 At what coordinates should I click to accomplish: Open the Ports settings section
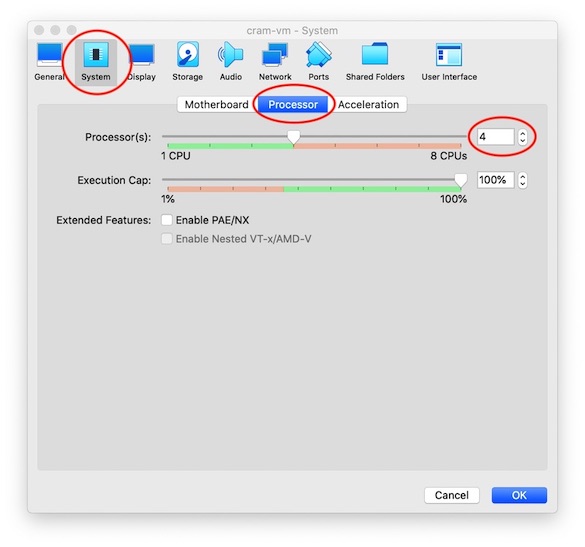[318, 62]
